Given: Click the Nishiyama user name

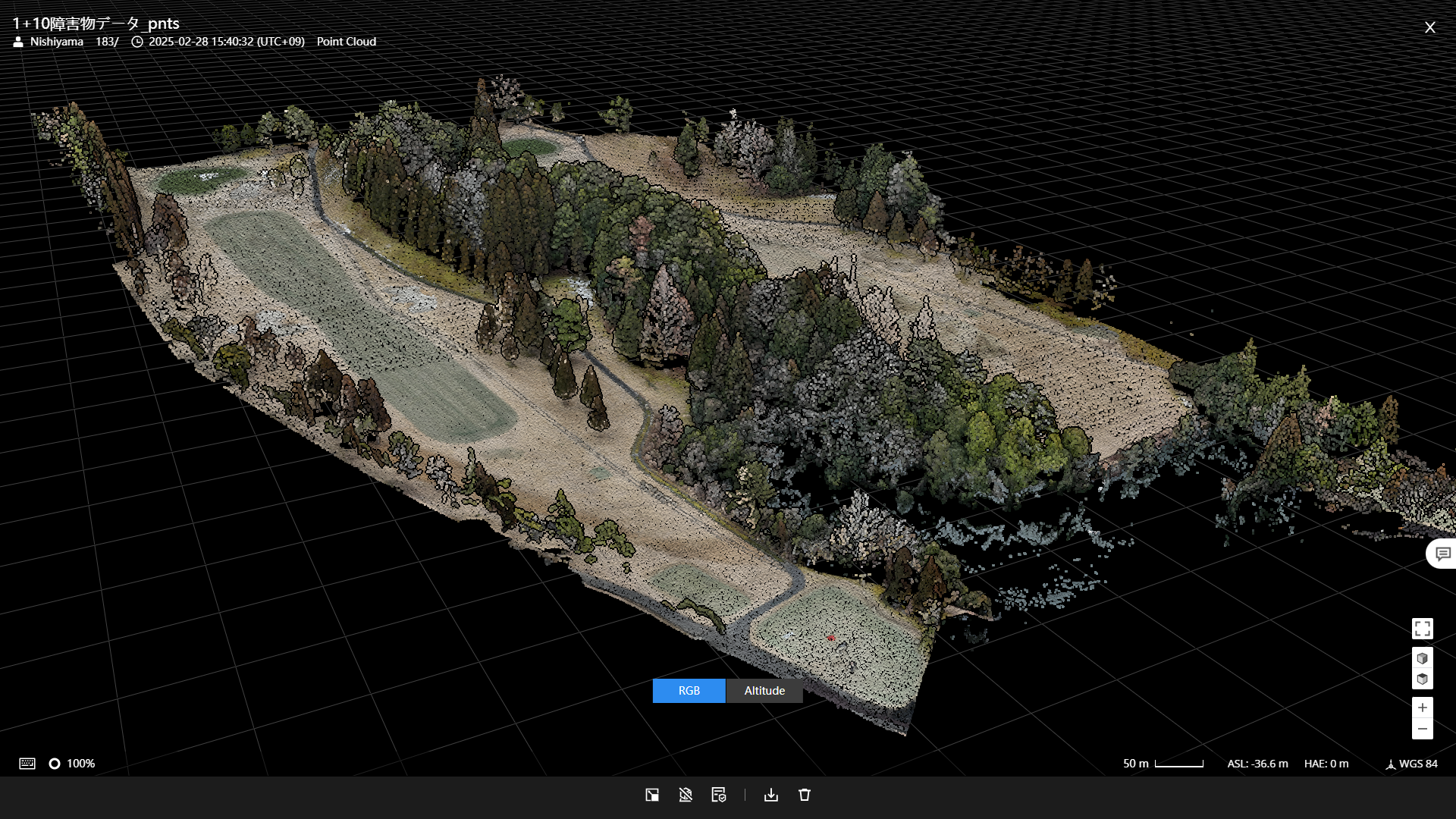Looking at the screenshot, I should pyautogui.click(x=56, y=42).
